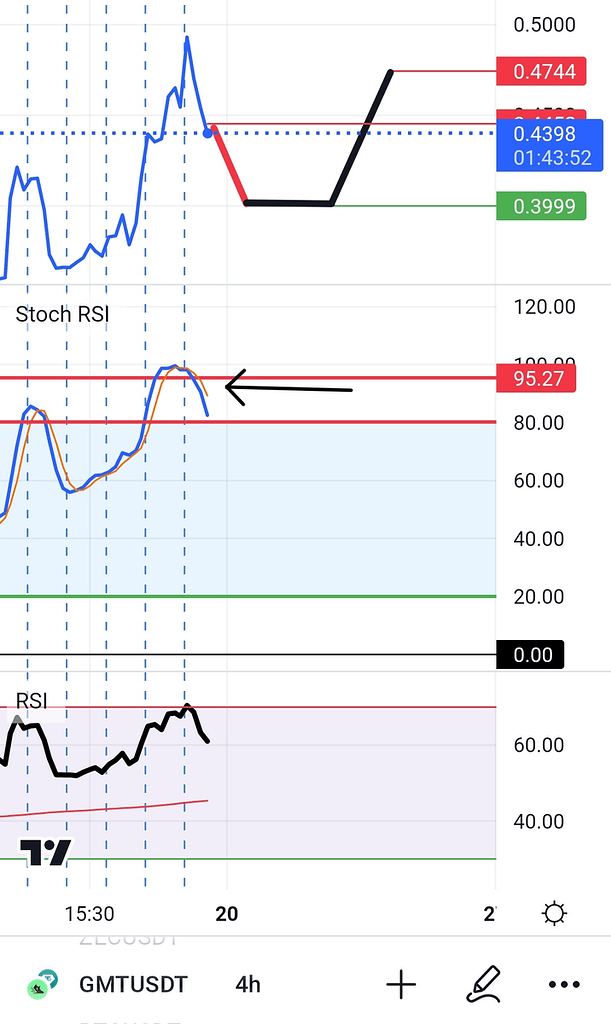Change the 4h timeframe
Image resolution: width=611 pixels, height=1024 pixels.
(248, 984)
